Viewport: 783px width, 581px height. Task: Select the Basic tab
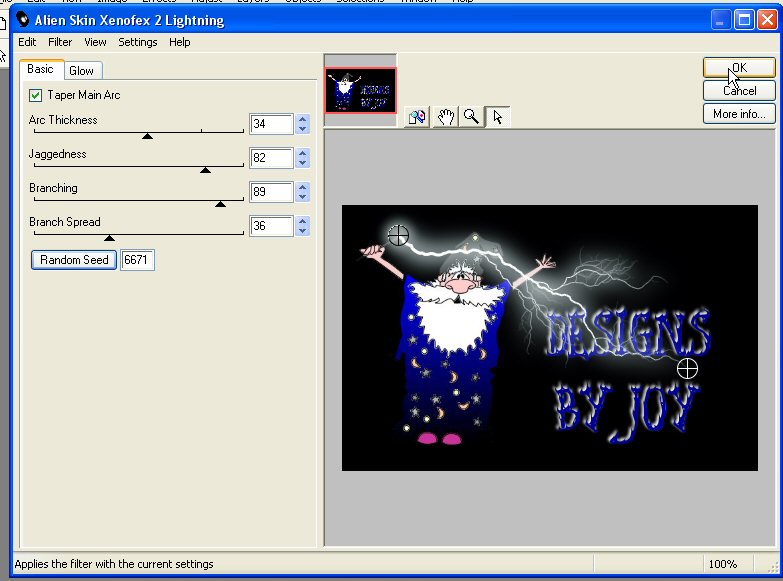[x=40, y=69]
